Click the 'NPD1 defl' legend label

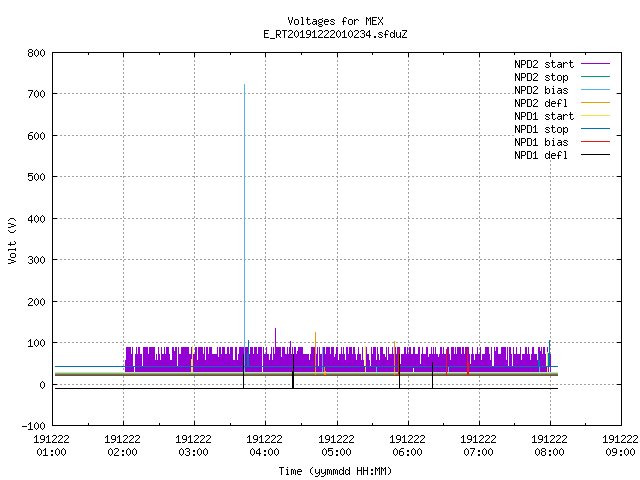coord(541,156)
